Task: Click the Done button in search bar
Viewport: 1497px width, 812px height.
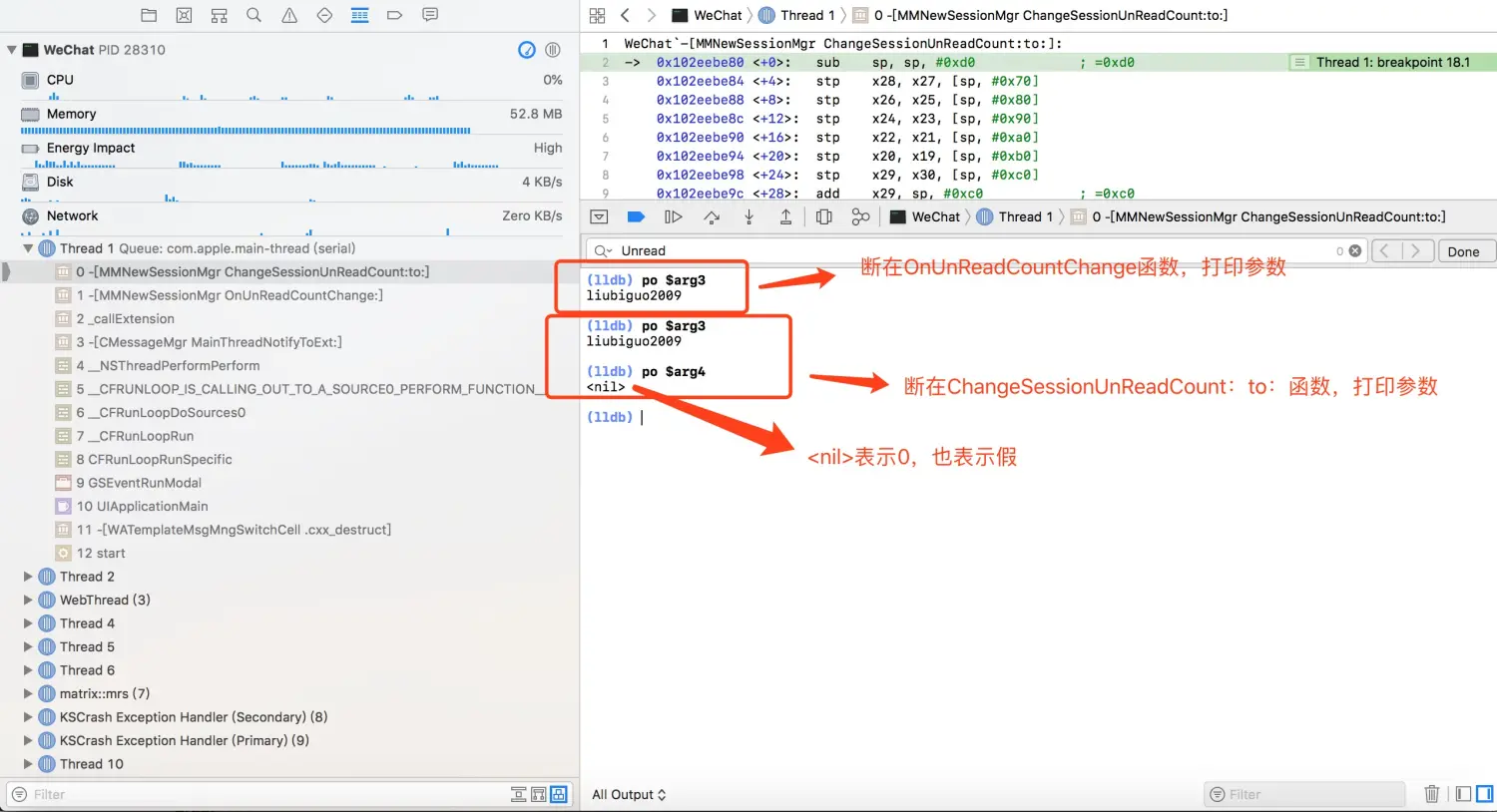Action: [1463, 251]
